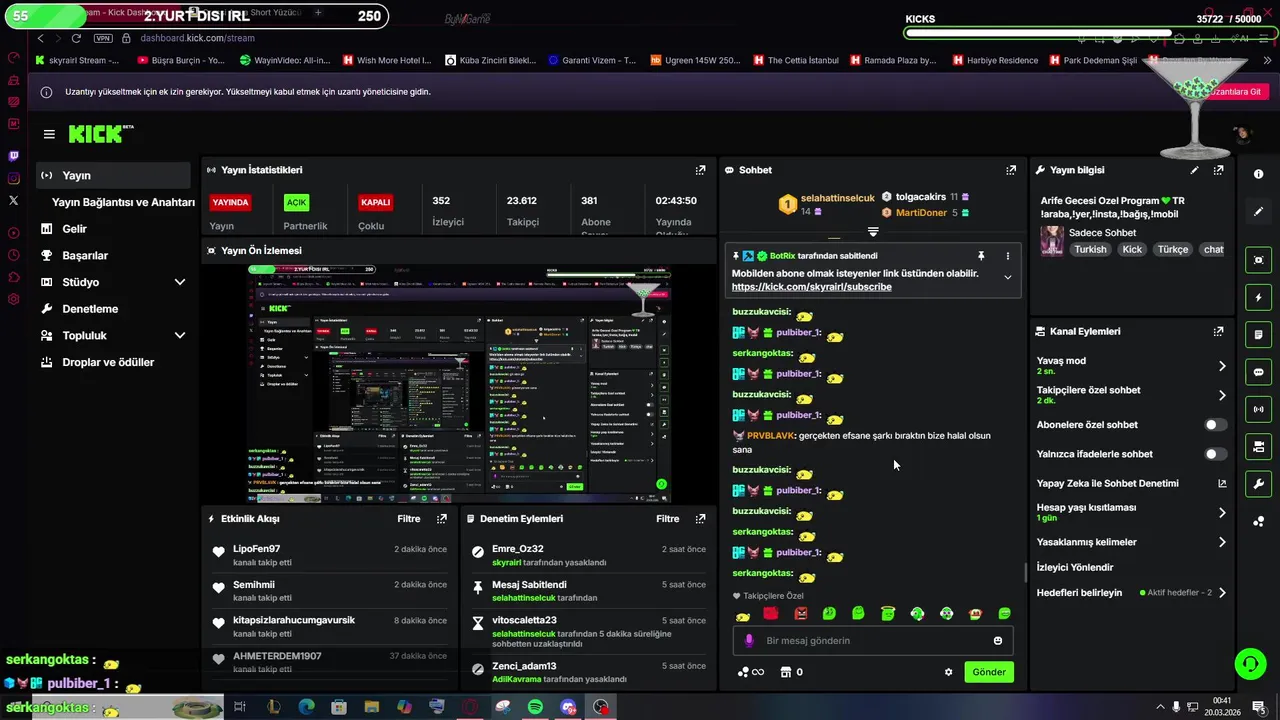Image resolution: width=1280 pixels, height=720 pixels.
Task: Pop out the Denetim Eylemleri panel
Action: click(x=701, y=519)
